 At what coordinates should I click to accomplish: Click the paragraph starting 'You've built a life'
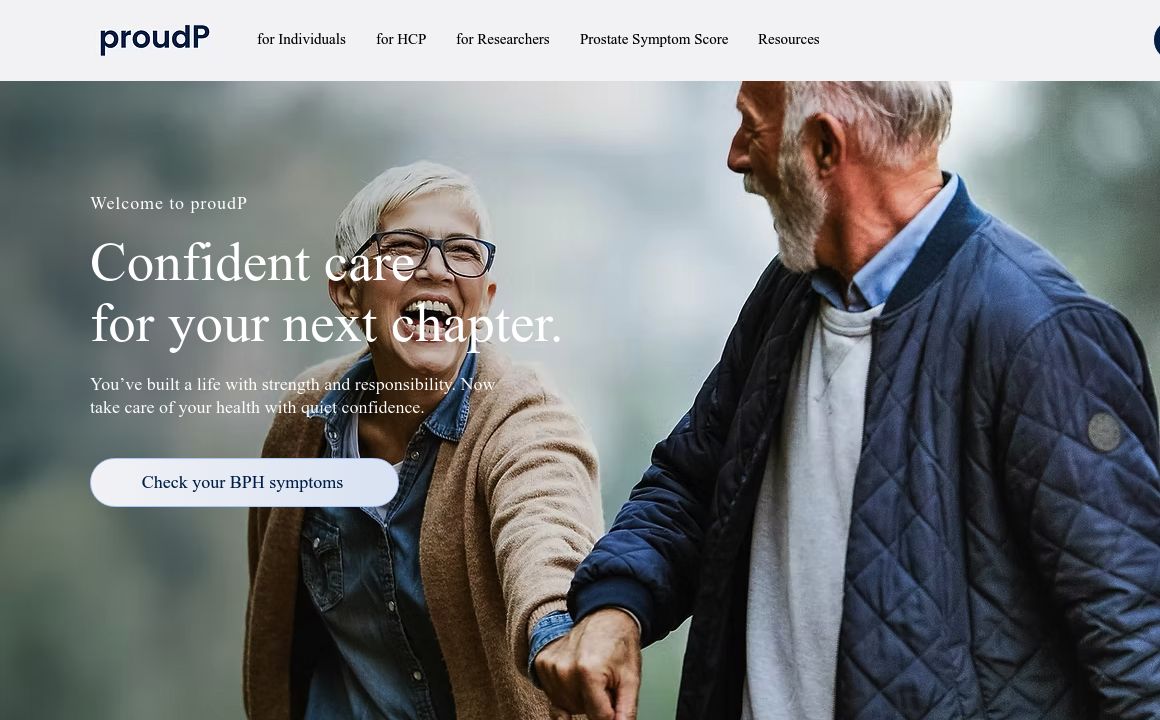coord(293,396)
